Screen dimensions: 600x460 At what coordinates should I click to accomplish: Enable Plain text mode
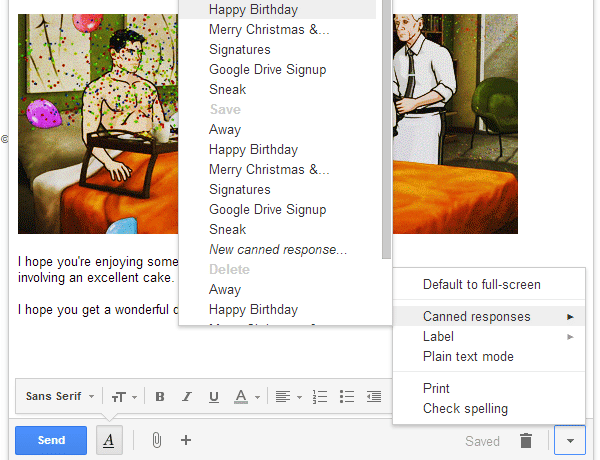(x=468, y=356)
